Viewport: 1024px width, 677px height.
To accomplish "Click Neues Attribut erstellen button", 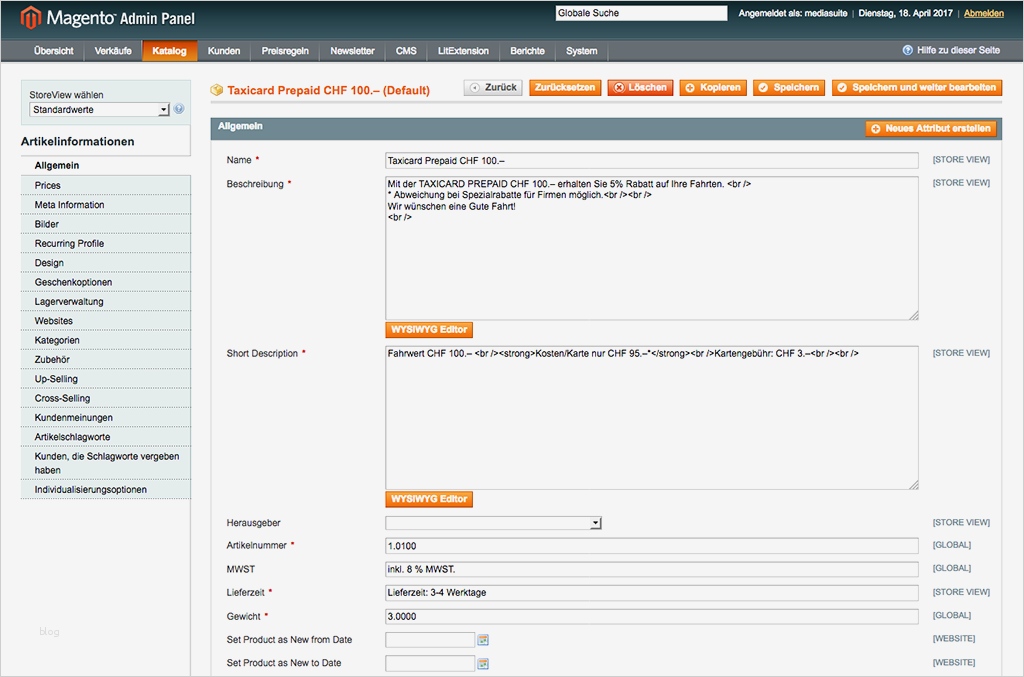I will tap(931, 129).
